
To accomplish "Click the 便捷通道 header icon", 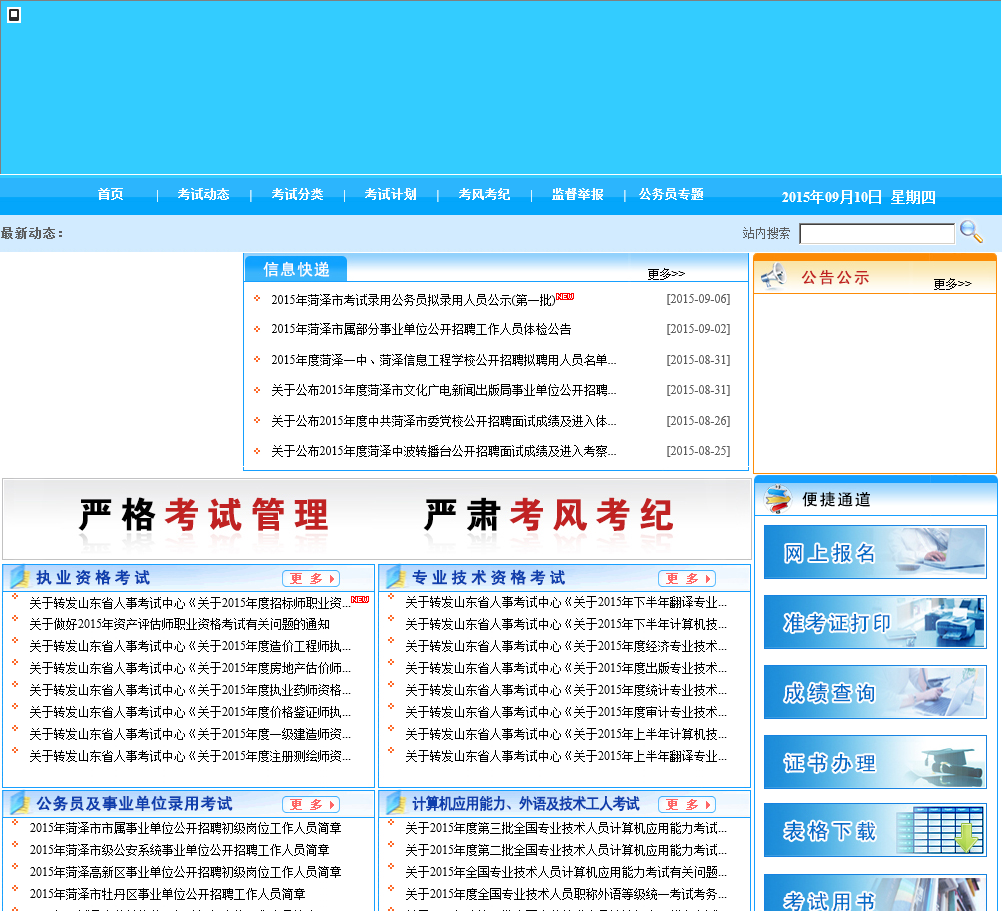I will coord(778,499).
